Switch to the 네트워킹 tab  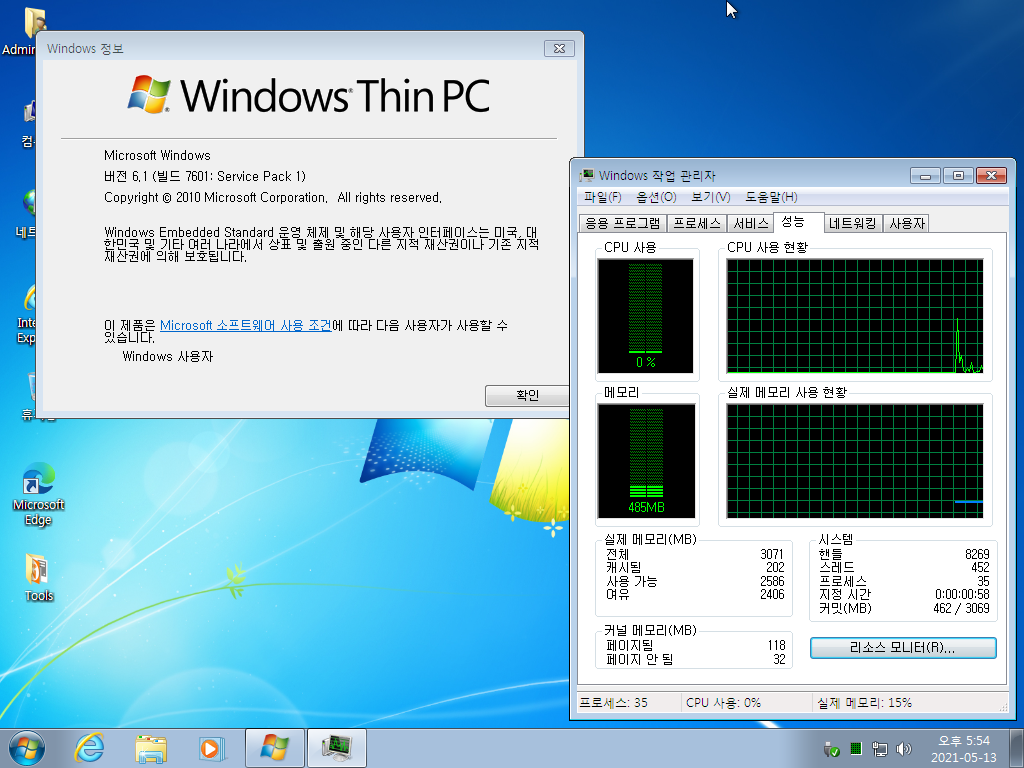tap(852, 223)
